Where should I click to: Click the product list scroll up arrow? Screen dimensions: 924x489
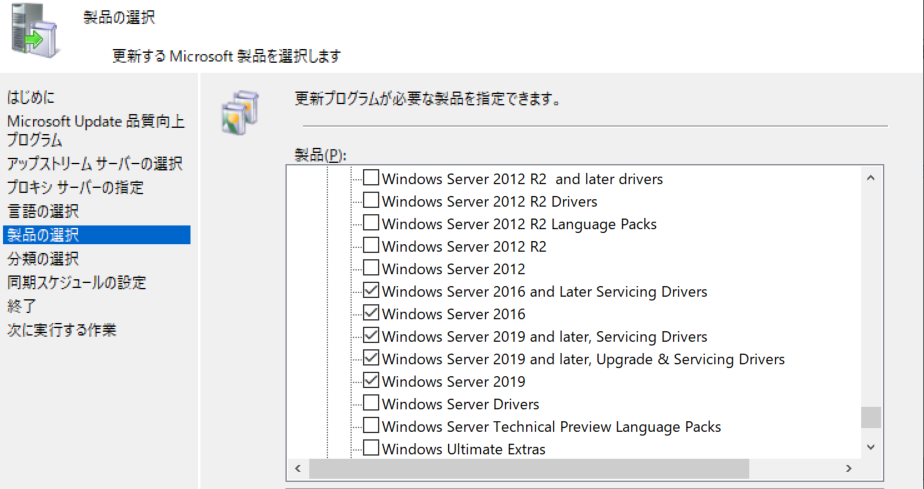(x=871, y=178)
